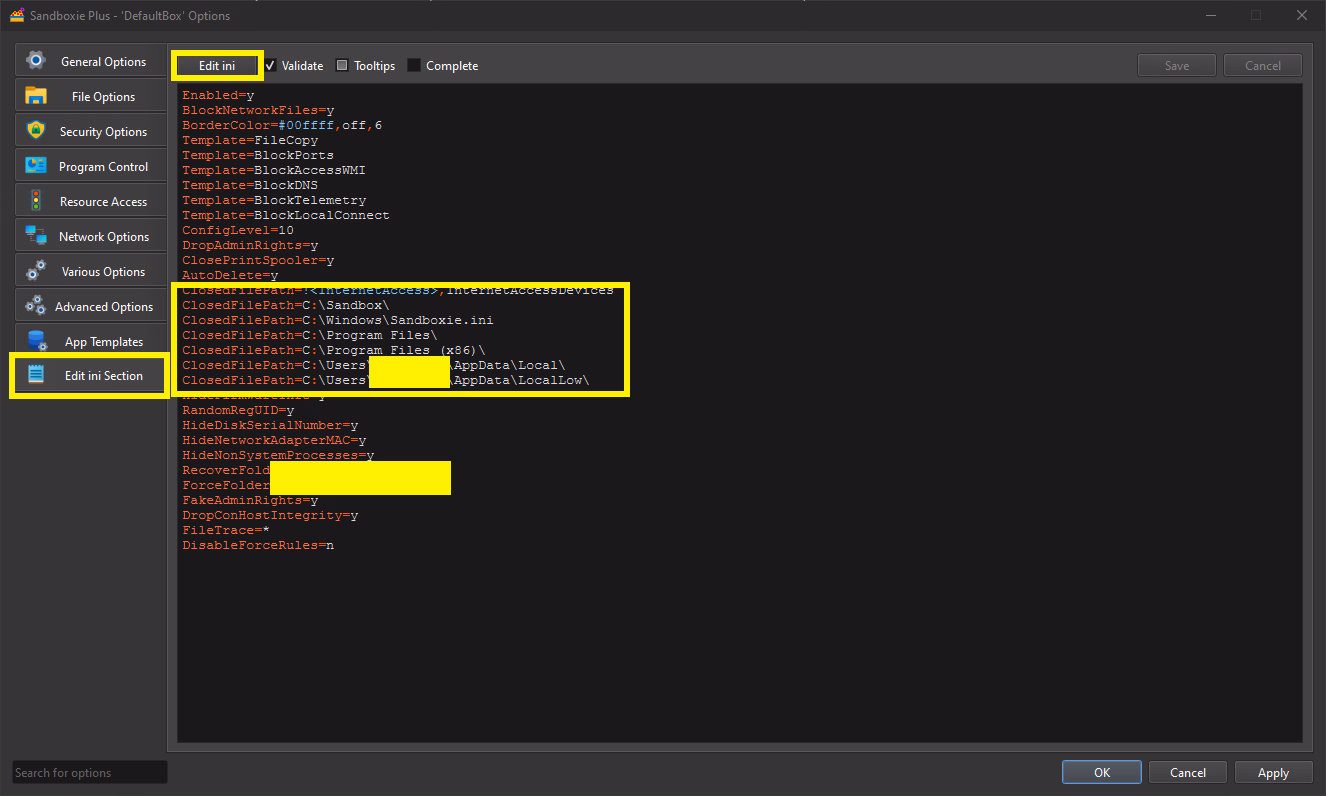The height and width of the screenshot is (796, 1326).
Task: Click the Resource Access traffic light icon
Action: [36, 201]
